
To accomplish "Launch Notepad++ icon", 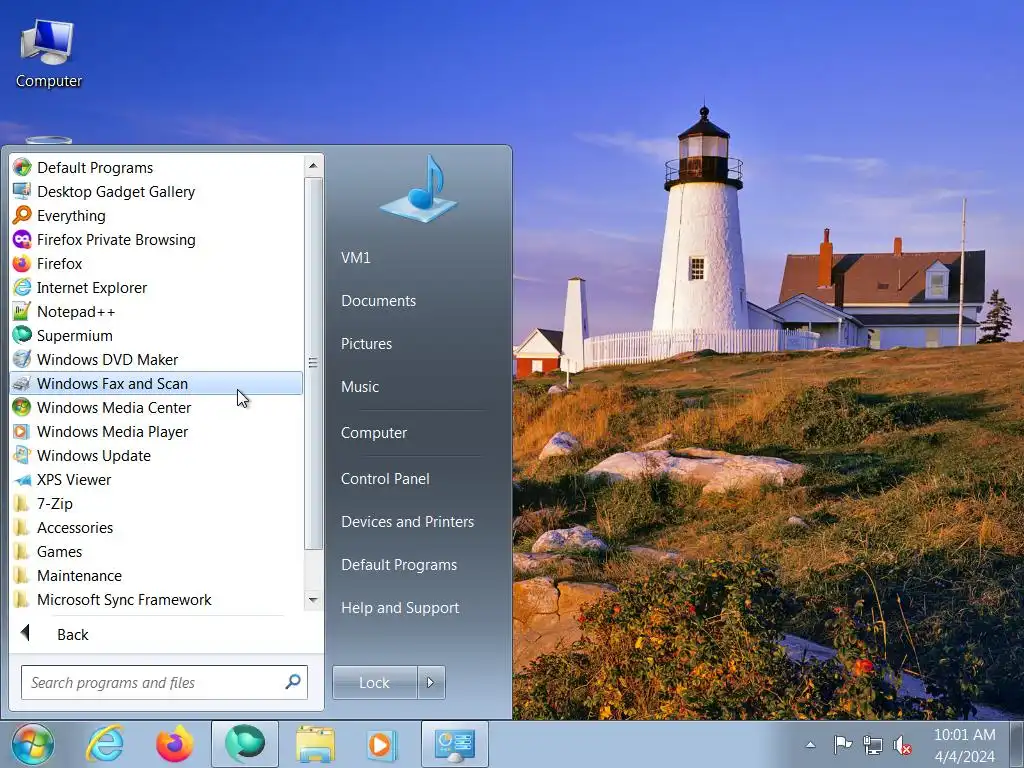I will (x=22, y=312).
